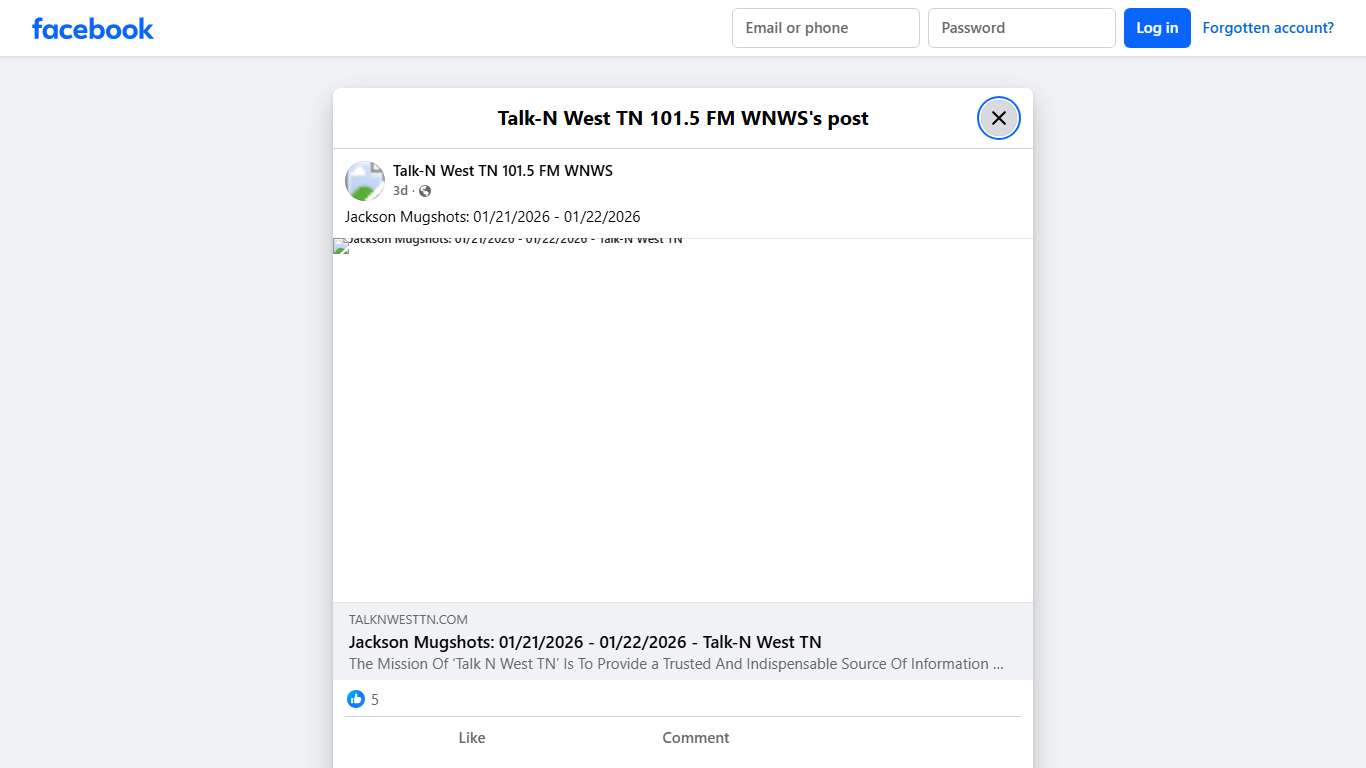Open the Talk-N West TN profile picture
The image size is (1366, 768).
(365, 181)
